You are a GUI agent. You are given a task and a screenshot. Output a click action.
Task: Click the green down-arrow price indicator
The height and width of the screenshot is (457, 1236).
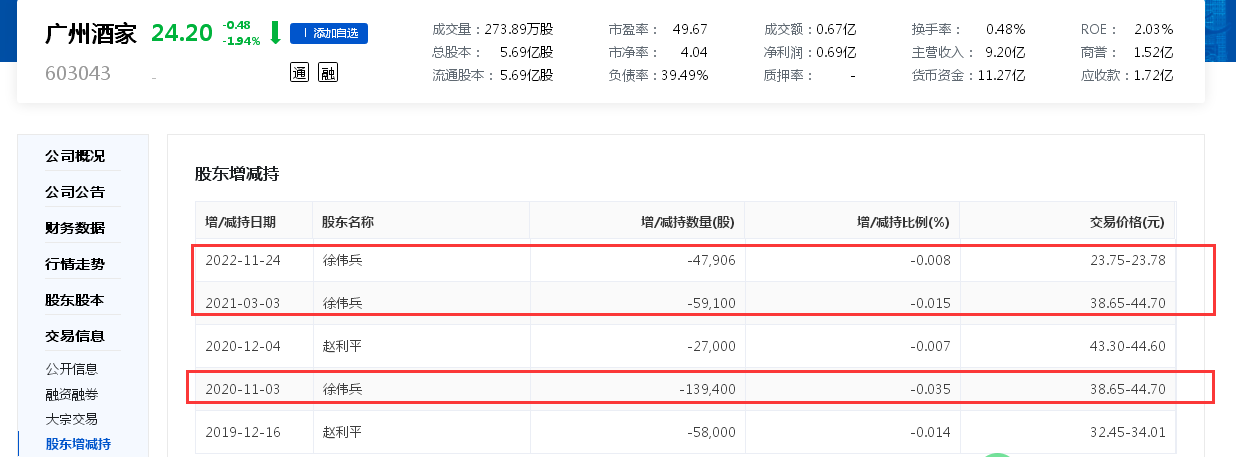[x=274, y=33]
